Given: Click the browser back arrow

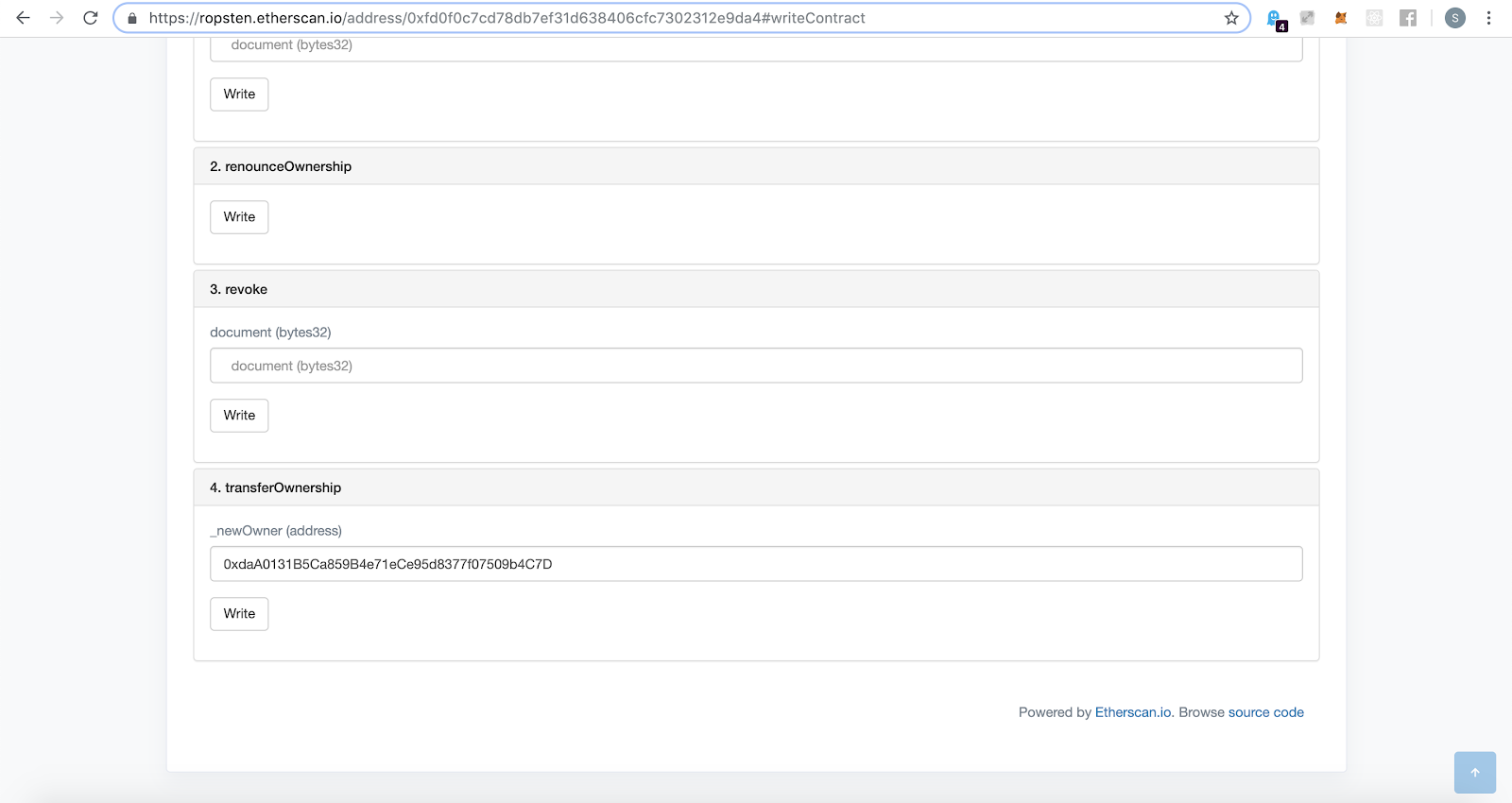Looking at the screenshot, I should point(24,18).
